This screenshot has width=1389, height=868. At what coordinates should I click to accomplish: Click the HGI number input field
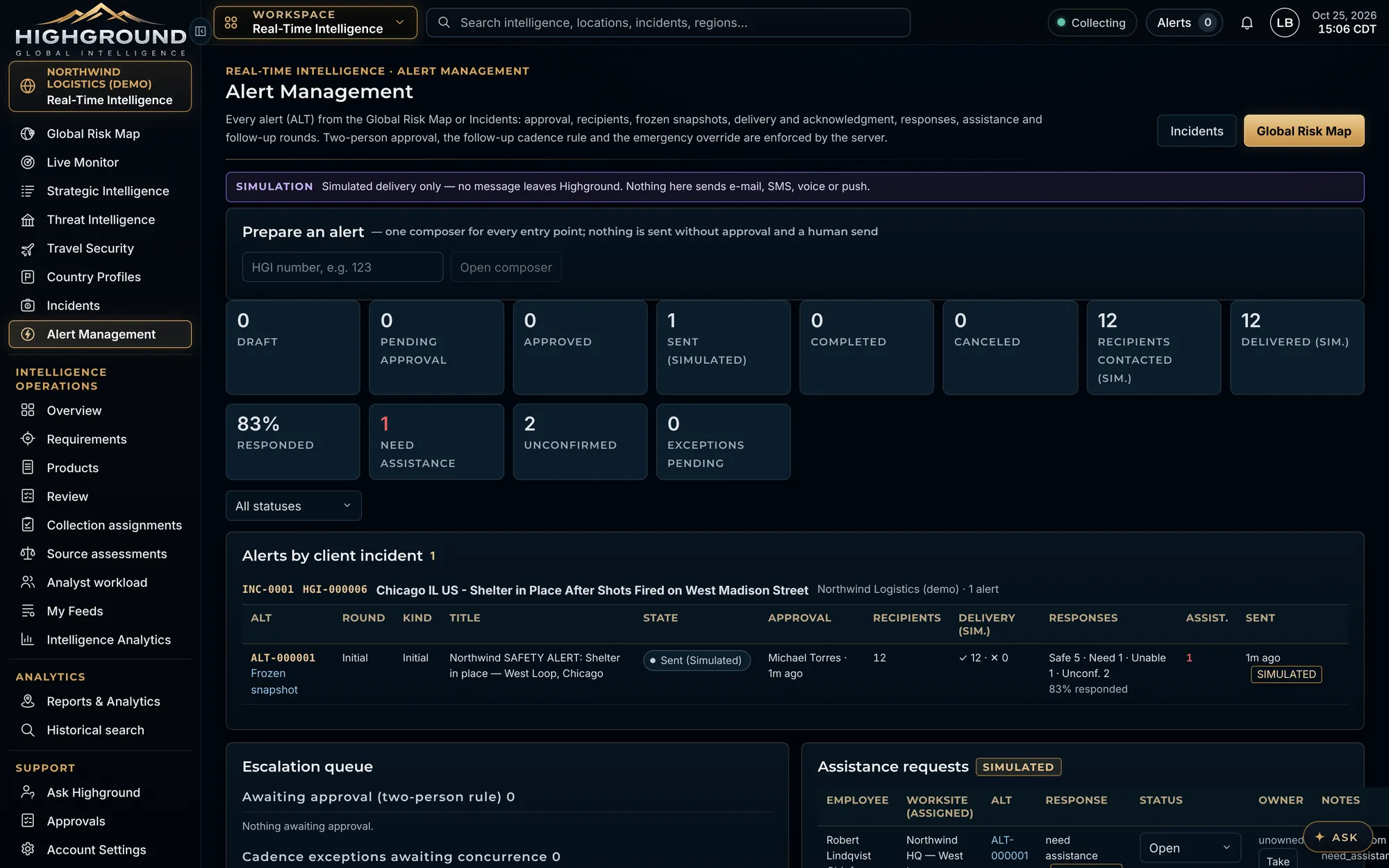click(342, 267)
